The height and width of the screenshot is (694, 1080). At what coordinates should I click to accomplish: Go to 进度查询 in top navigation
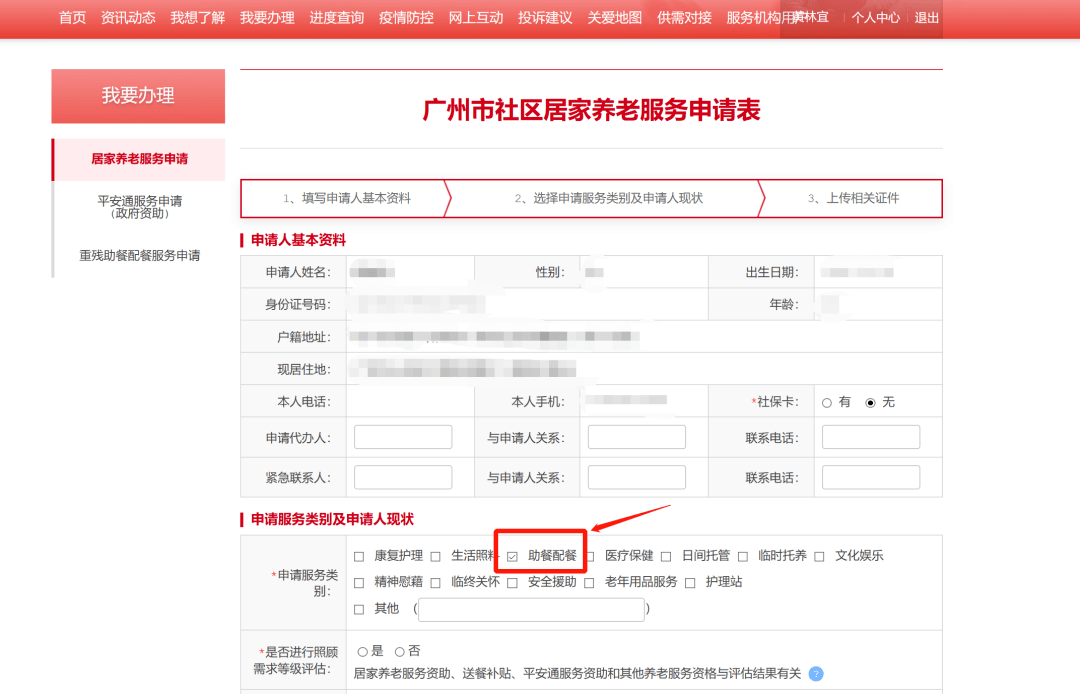[x=336, y=18]
